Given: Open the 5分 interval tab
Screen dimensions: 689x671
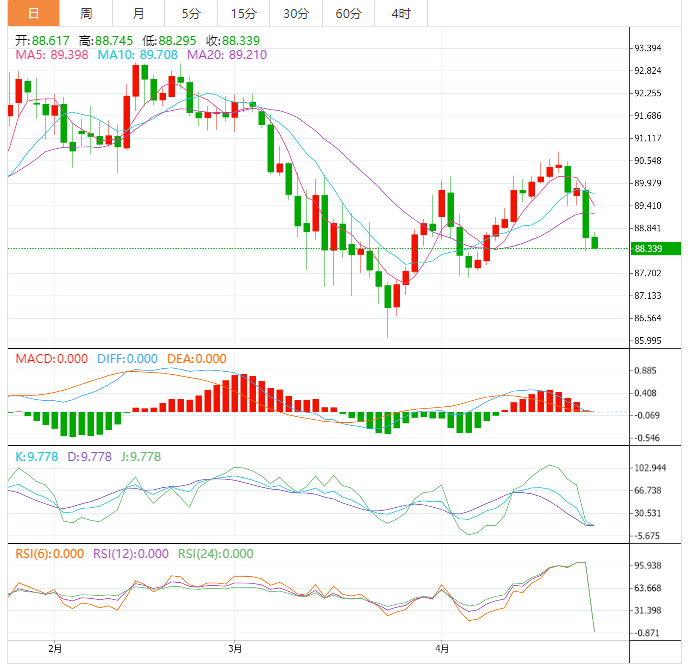Looking at the screenshot, I should [x=191, y=13].
